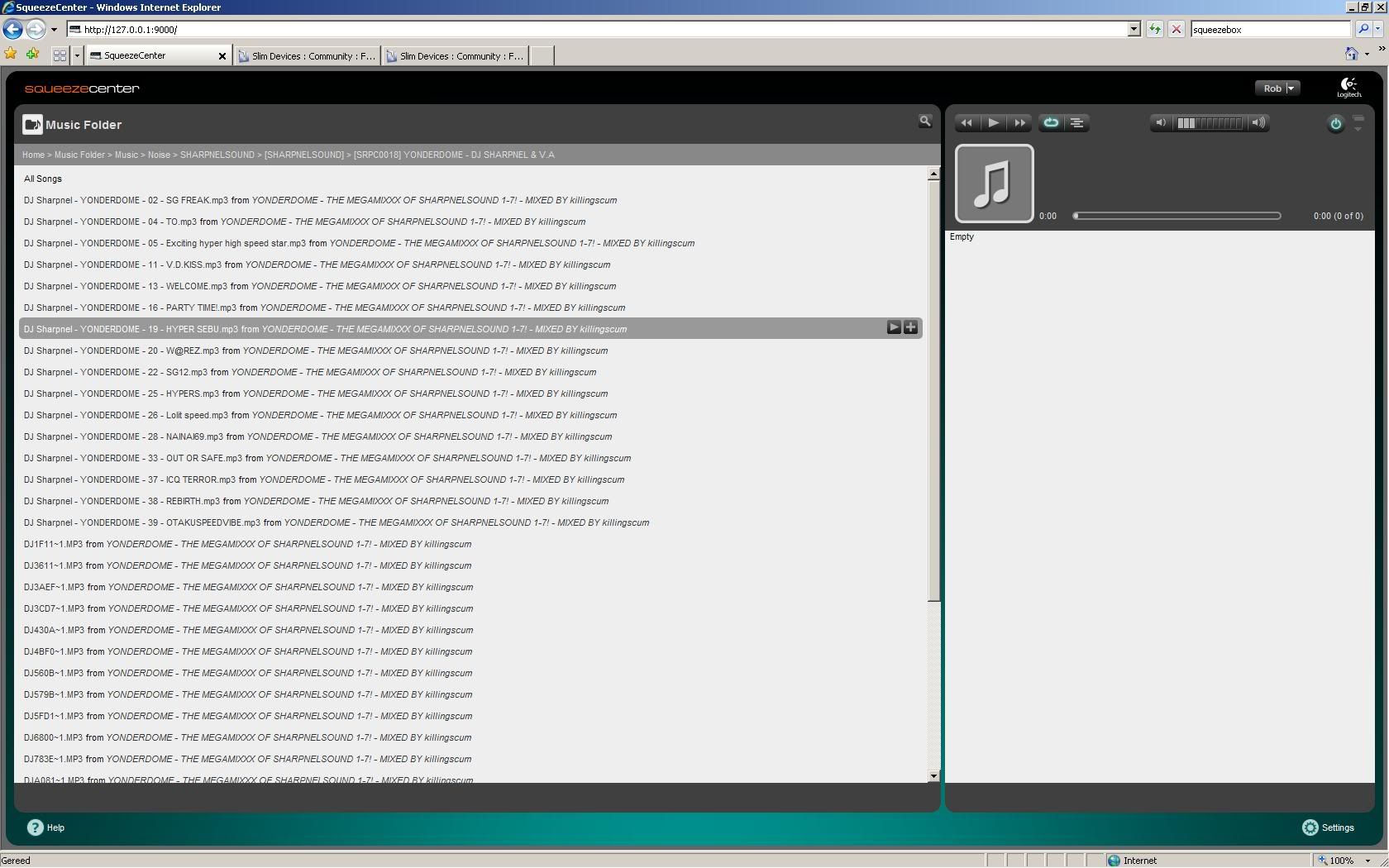Screen dimensions: 1389x868
Task: Click the album artwork thumbnail
Action: point(994,184)
